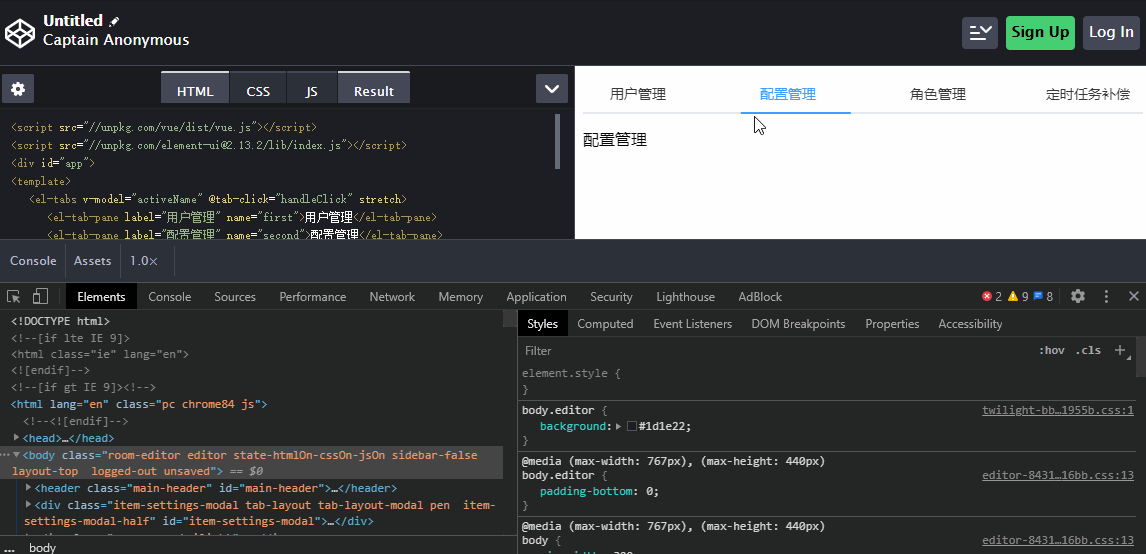The image size is (1146, 554).
Task: Close the DevTools panel
Action: (x=1134, y=296)
